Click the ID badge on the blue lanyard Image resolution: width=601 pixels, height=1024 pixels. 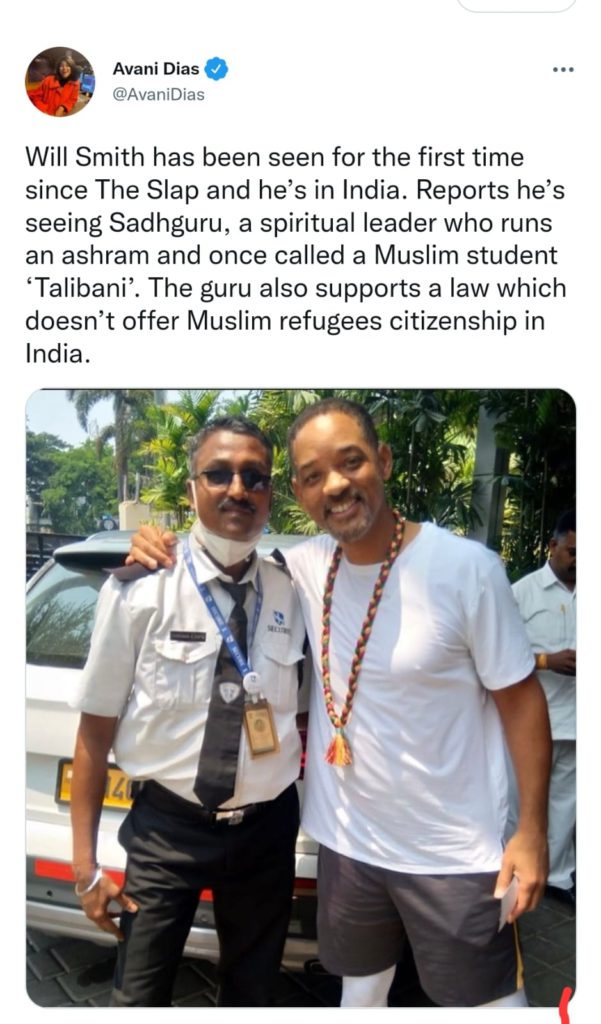click(261, 727)
